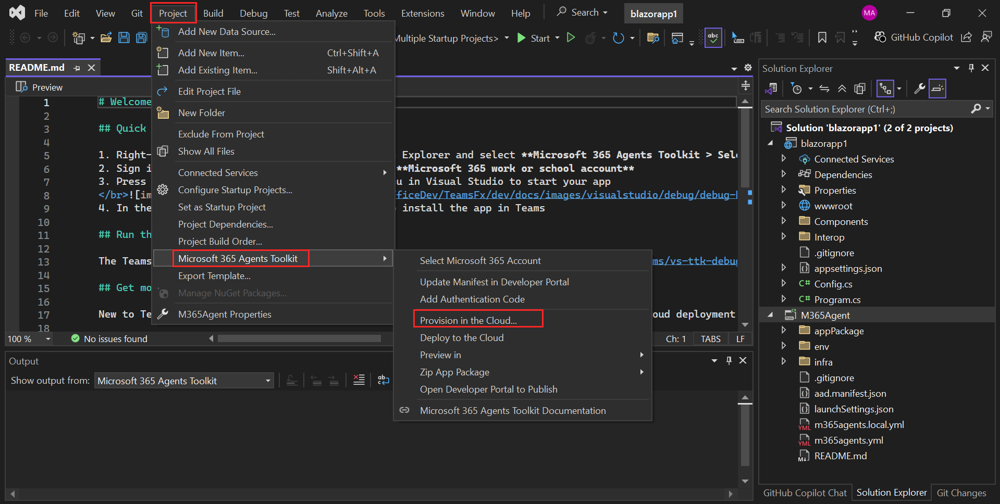The width and height of the screenshot is (1000, 504).
Task: Click the Collapse All icon in Solution Explorer
Action: click(x=842, y=89)
